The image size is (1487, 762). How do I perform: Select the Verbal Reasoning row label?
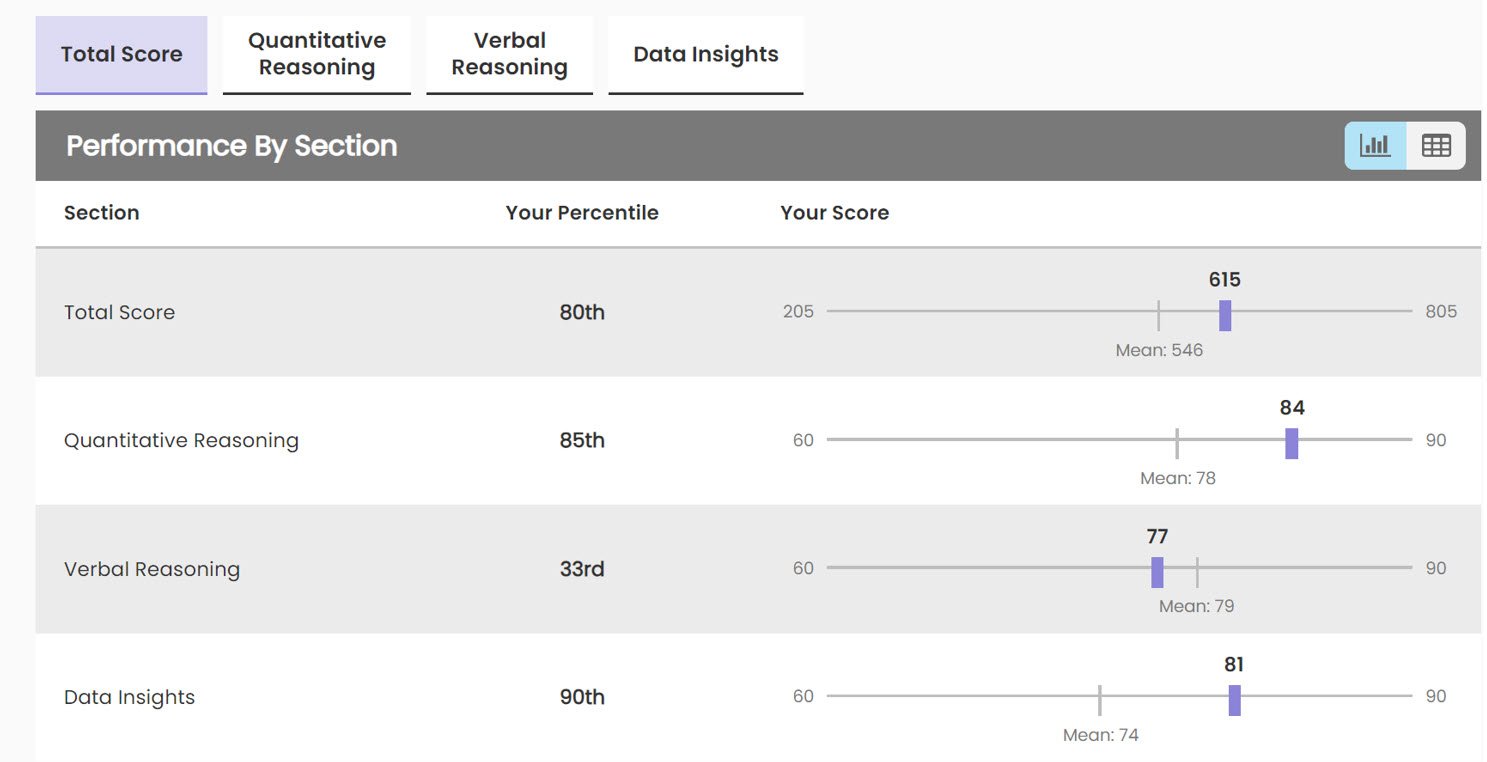(152, 569)
